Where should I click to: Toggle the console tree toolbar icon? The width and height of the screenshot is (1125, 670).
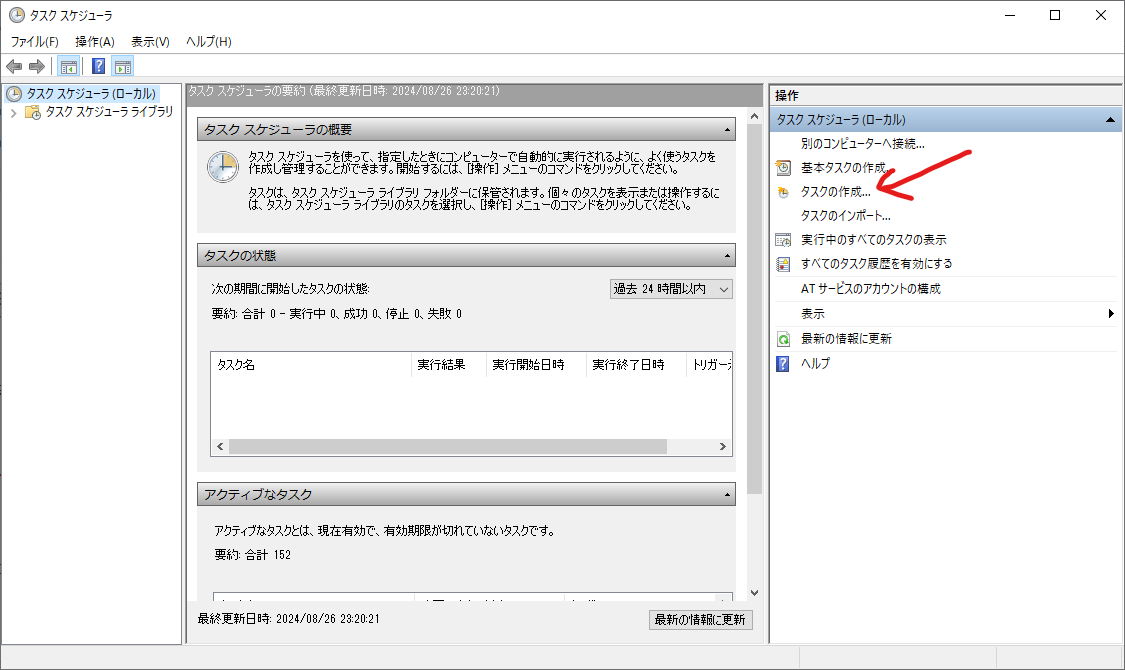(x=67, y=65)
